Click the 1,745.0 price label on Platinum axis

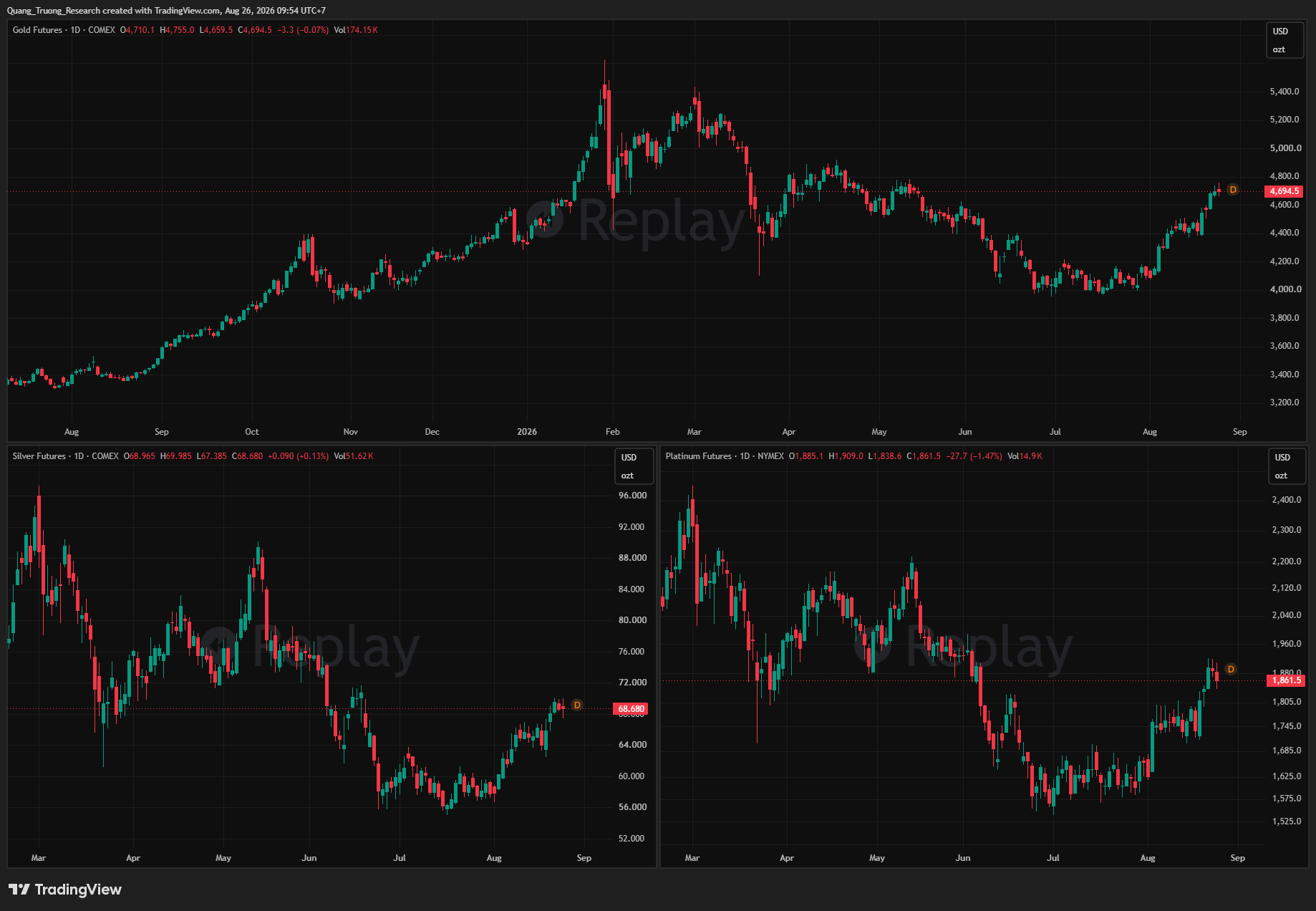pyautogui.click(x=1287, y=726)
